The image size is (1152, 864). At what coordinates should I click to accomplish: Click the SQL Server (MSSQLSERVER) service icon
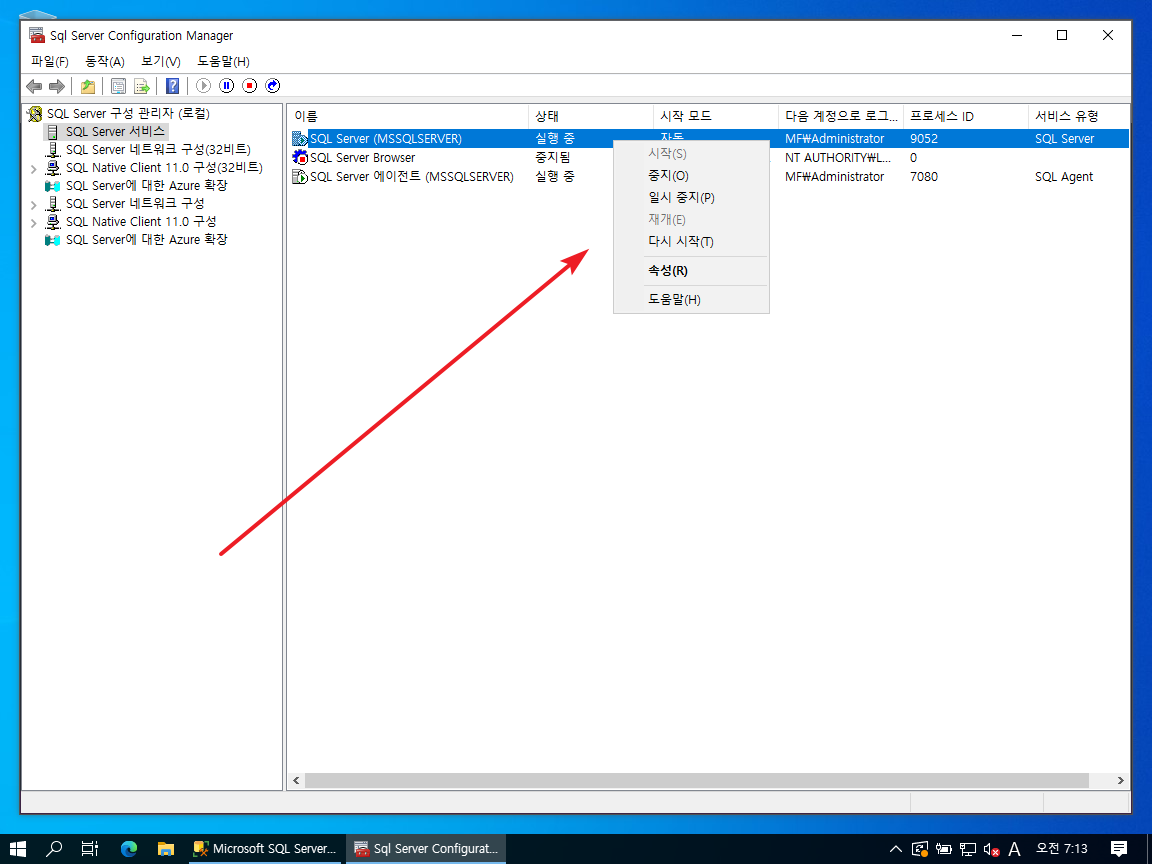(x=300, y=139)
